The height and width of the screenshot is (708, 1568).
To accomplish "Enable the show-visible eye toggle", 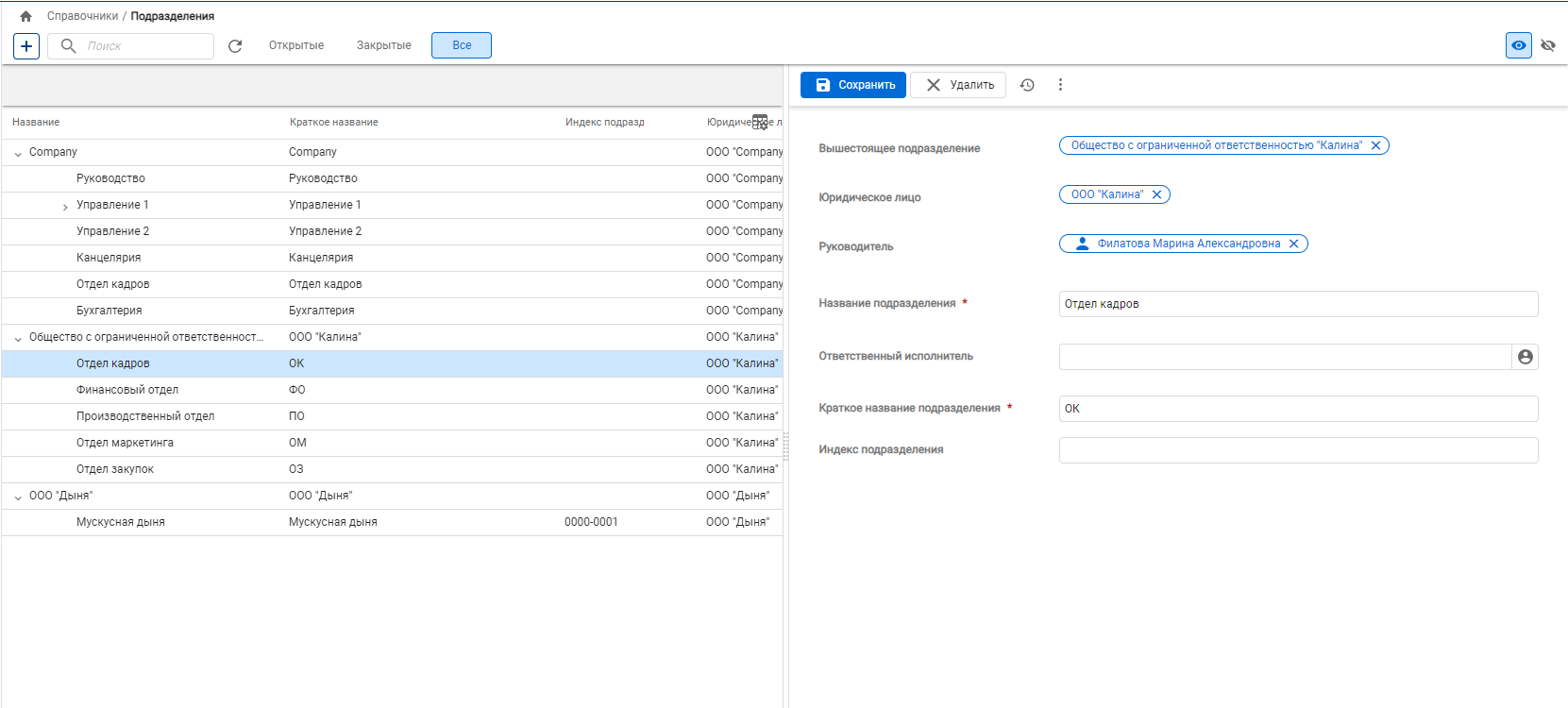I will coord(1518,45).
